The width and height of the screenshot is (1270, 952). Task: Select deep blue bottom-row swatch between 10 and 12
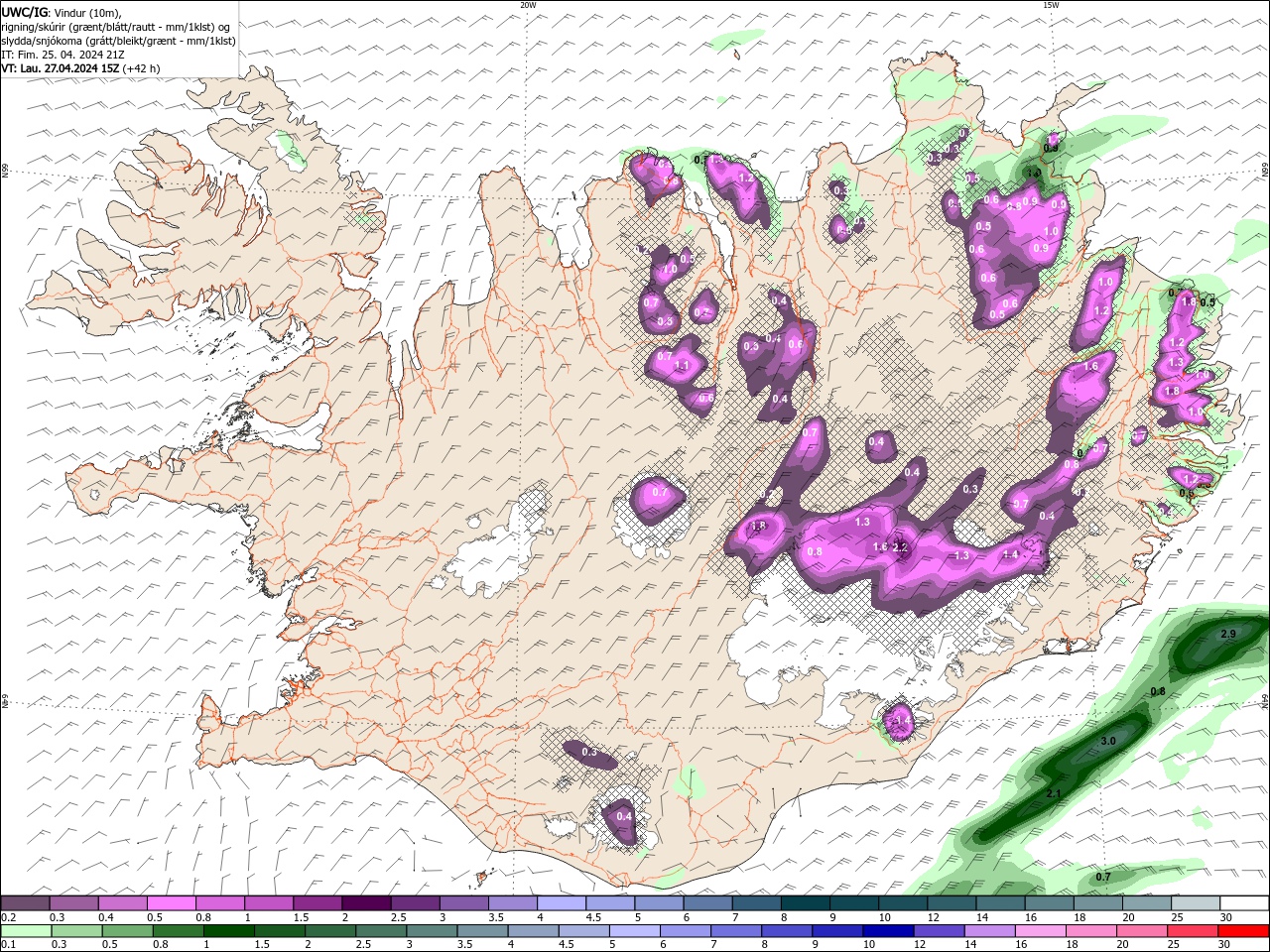(x=887, y=930)
